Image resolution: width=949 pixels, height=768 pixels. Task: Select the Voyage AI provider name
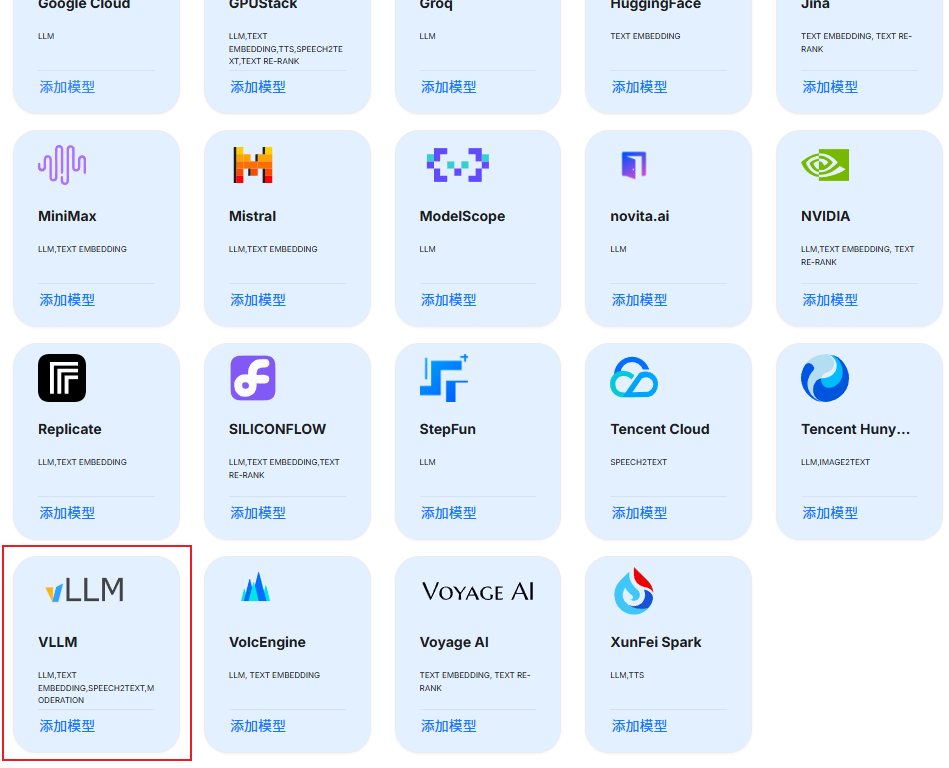tap(454, 642)
